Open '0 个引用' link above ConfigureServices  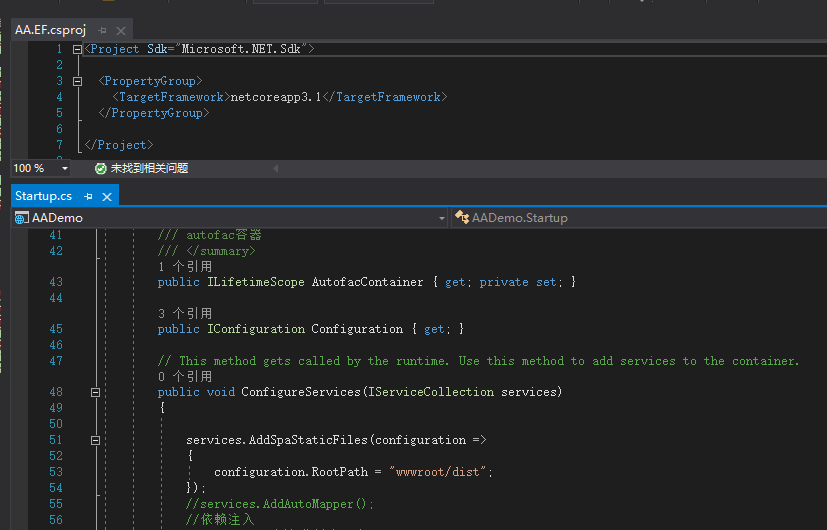pyautogui.click(x=185, y=377)
